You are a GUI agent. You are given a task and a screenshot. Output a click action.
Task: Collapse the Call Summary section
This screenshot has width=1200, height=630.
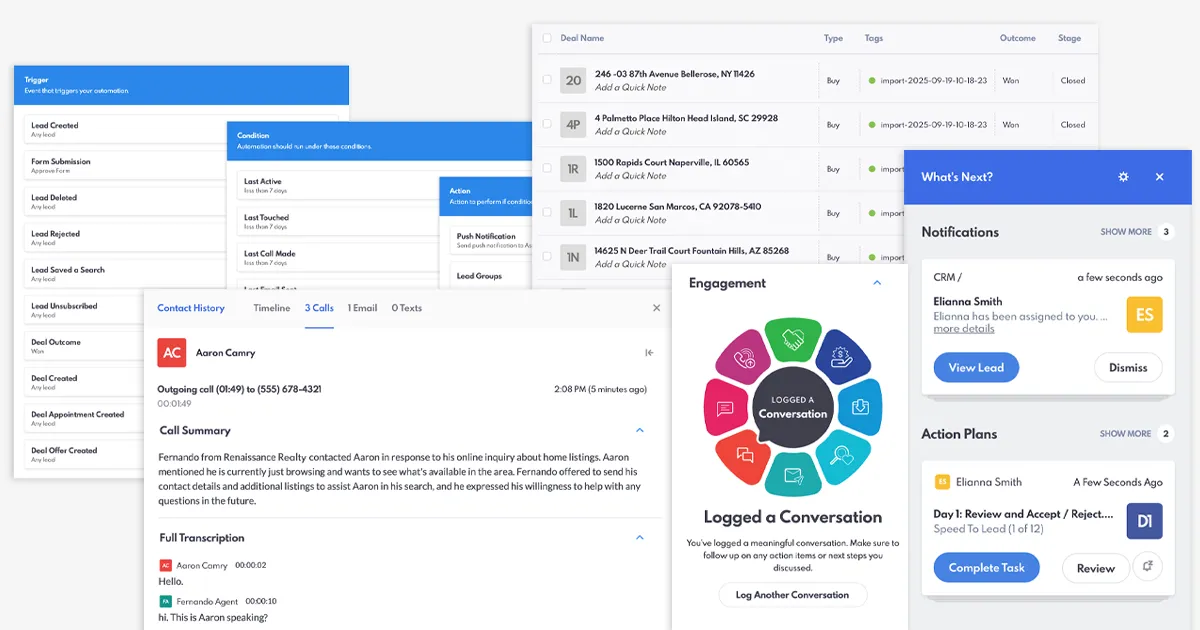tap(640, 430)
